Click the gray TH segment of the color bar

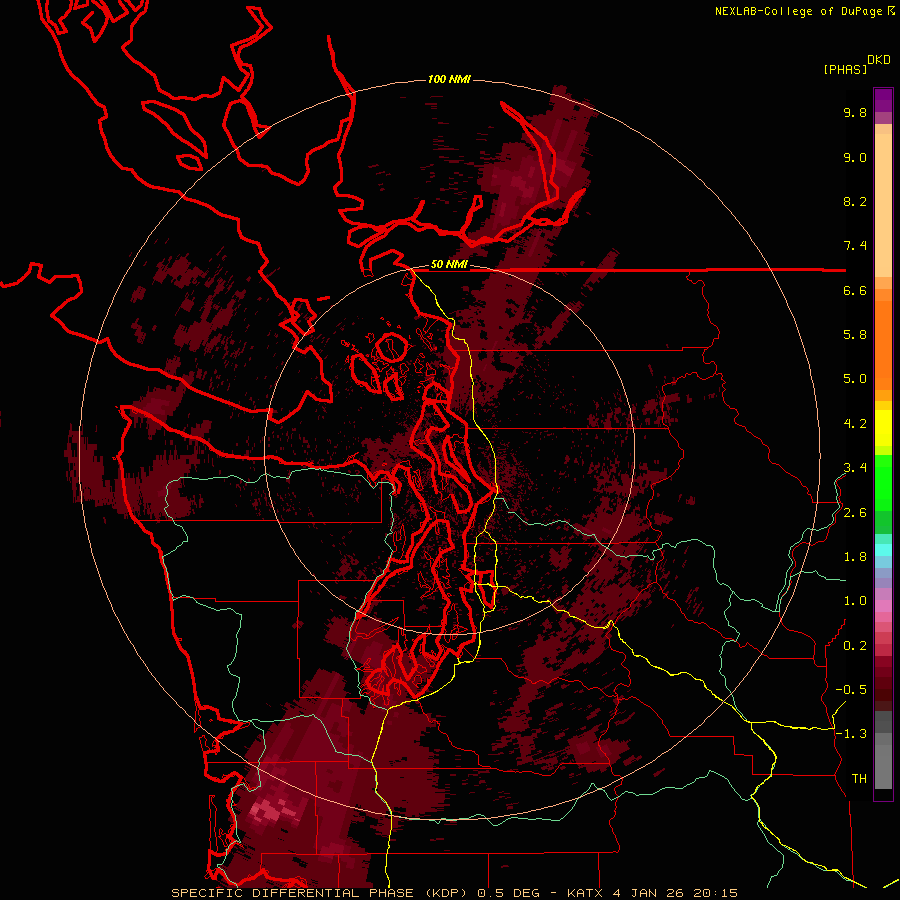coord(883,766)
